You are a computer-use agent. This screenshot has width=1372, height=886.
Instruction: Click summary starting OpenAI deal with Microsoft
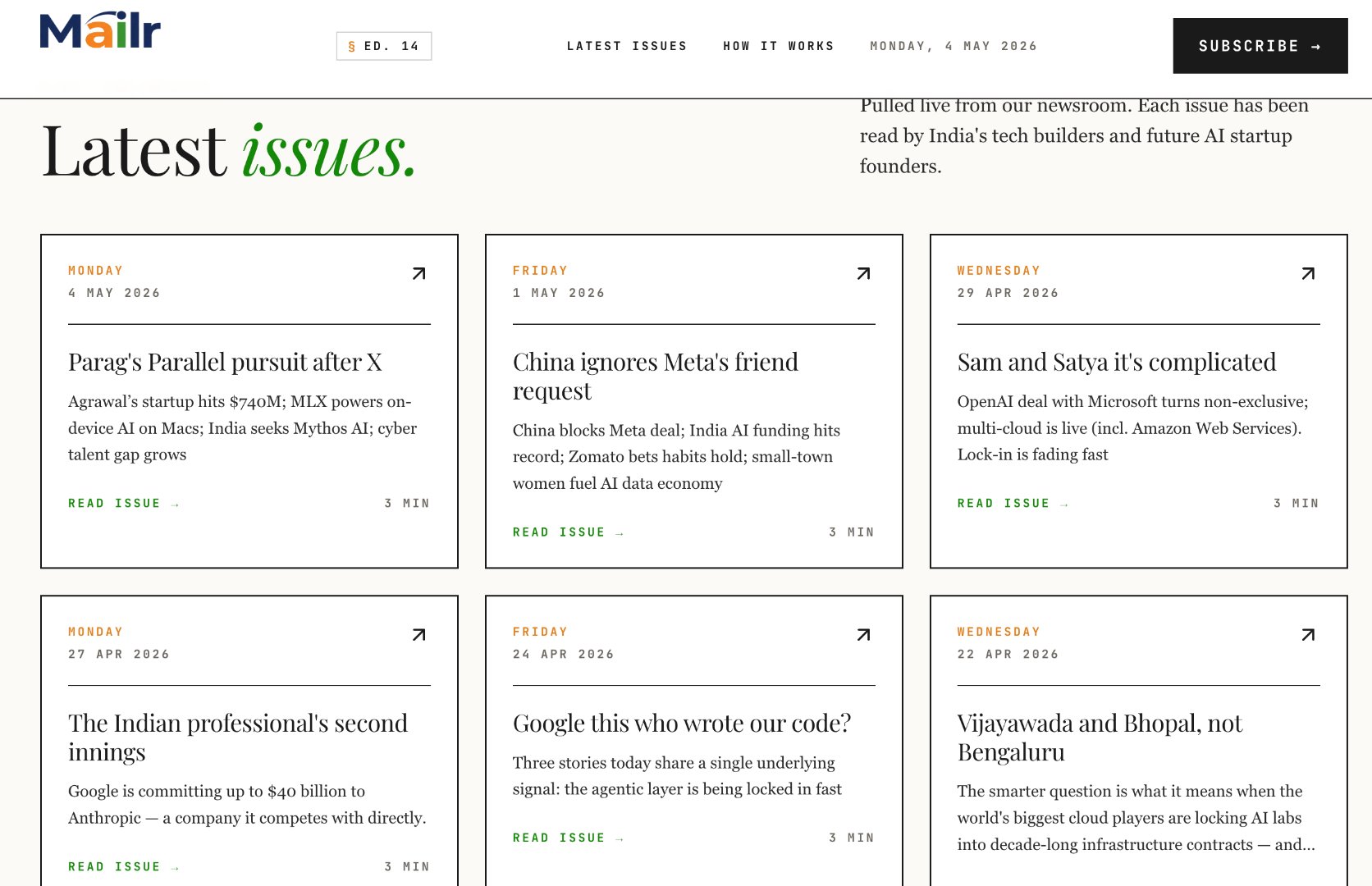click(x=1133, y=427)
